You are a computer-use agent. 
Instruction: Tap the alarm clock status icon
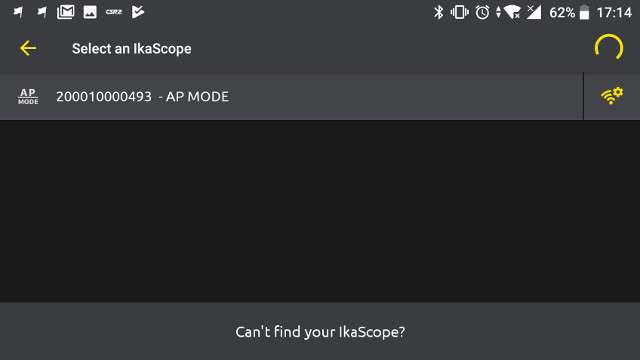482,12
